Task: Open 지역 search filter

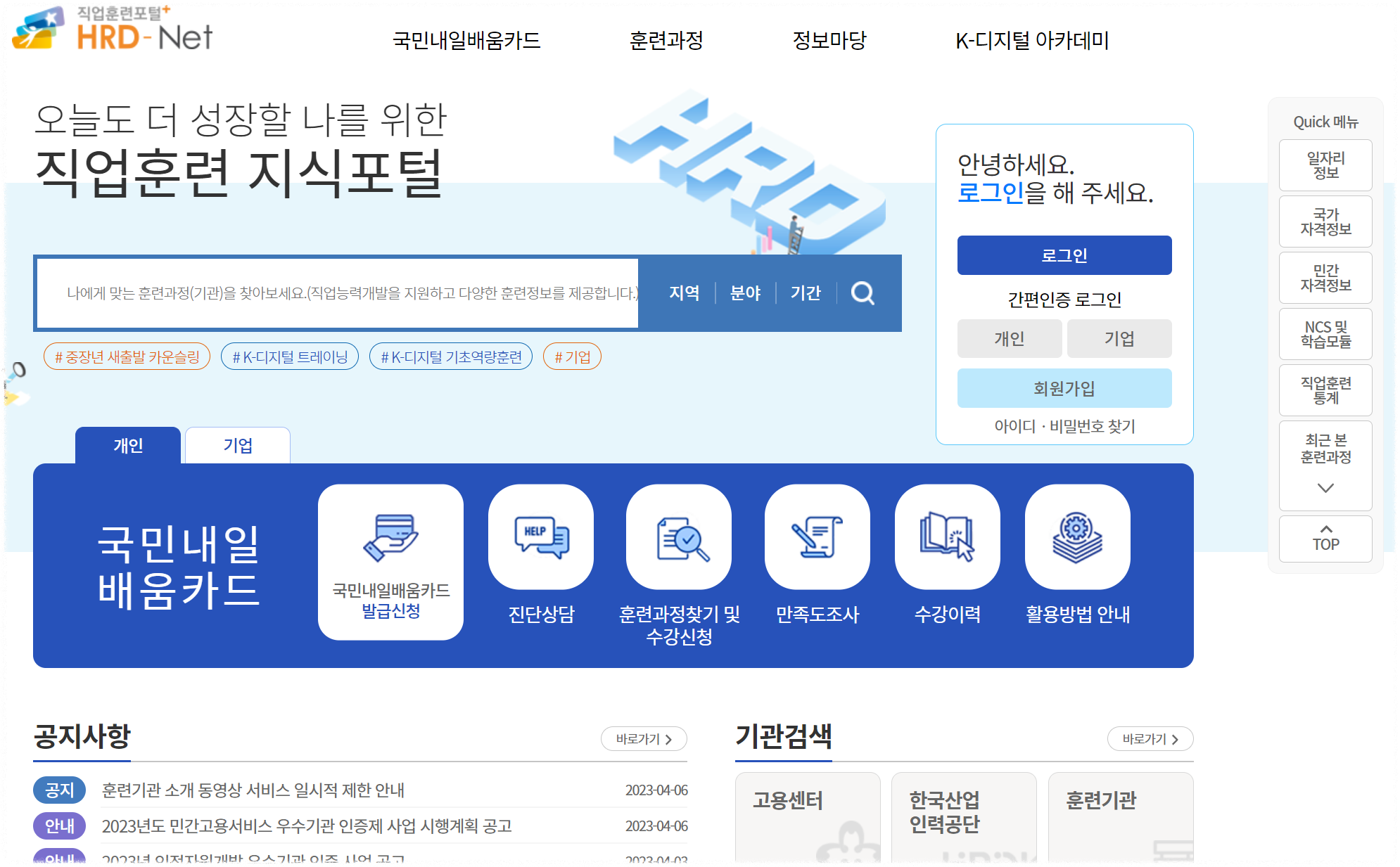Action: point(684,293)
